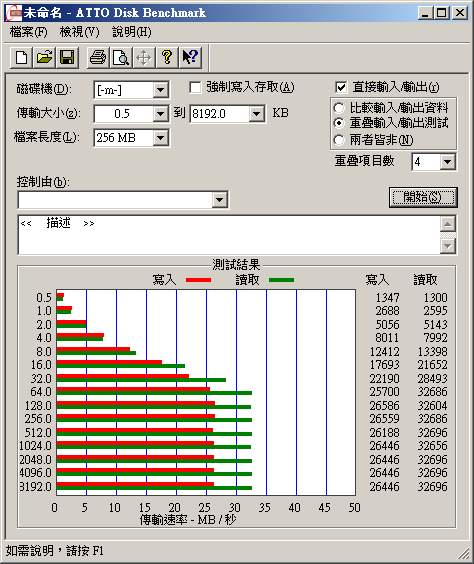Image resolution: width=474 pixels, height=564 pixels.
Task: Open the 檢視(V) menu
Action: tap(79, 32)
